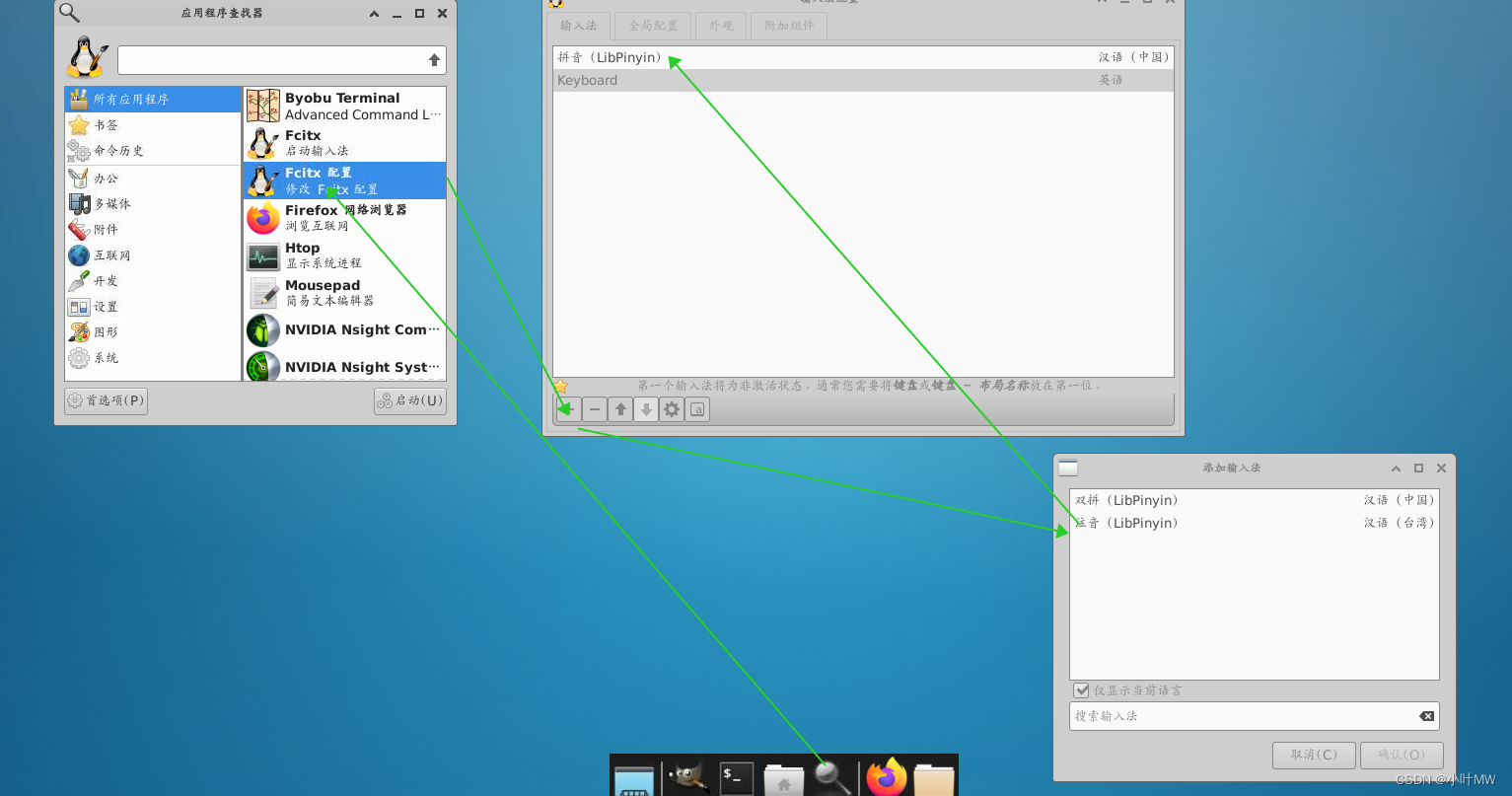
Task: Click the penguin icon beside the app finder search
Action: (87, 57)
